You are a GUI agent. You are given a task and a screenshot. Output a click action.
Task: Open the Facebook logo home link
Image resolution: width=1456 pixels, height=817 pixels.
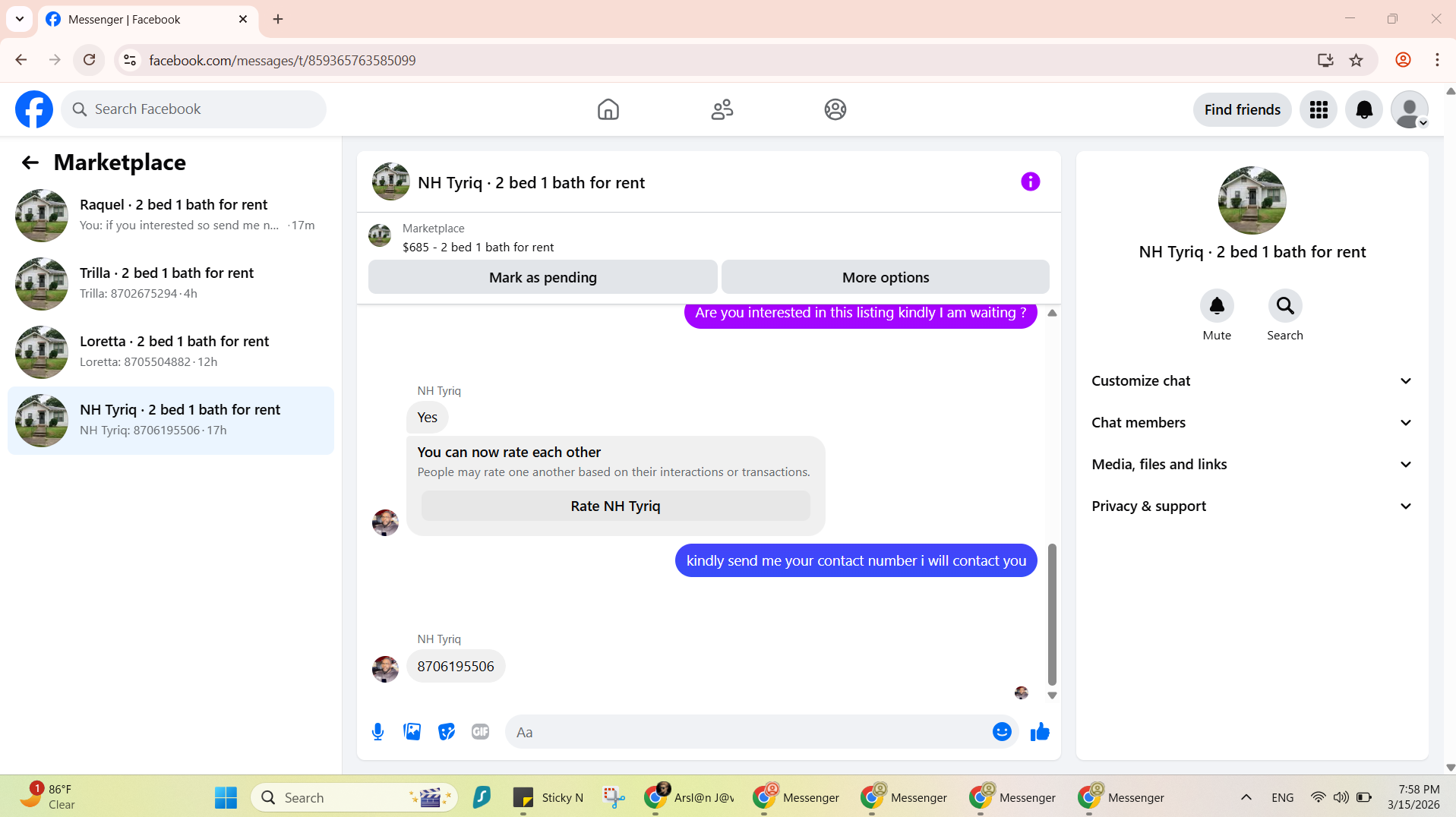[34, 109]
